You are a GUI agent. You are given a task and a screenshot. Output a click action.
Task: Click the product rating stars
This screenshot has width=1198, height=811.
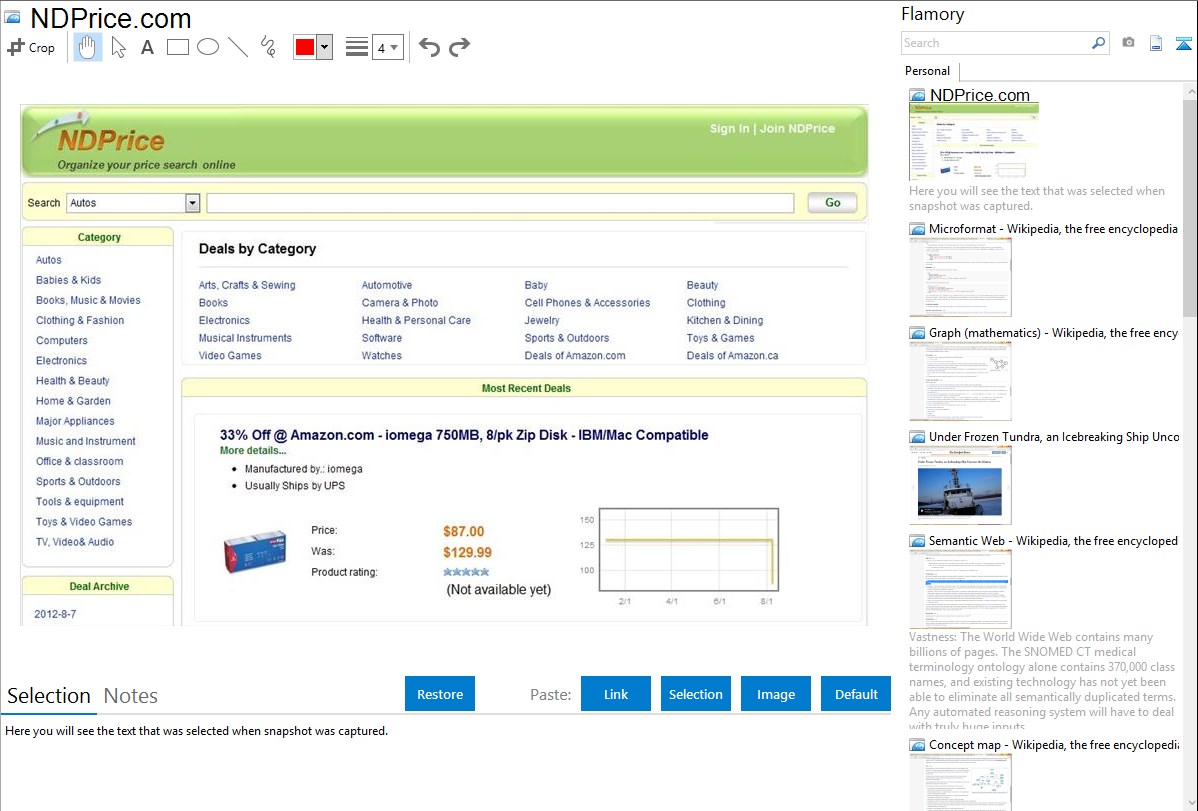466,572
